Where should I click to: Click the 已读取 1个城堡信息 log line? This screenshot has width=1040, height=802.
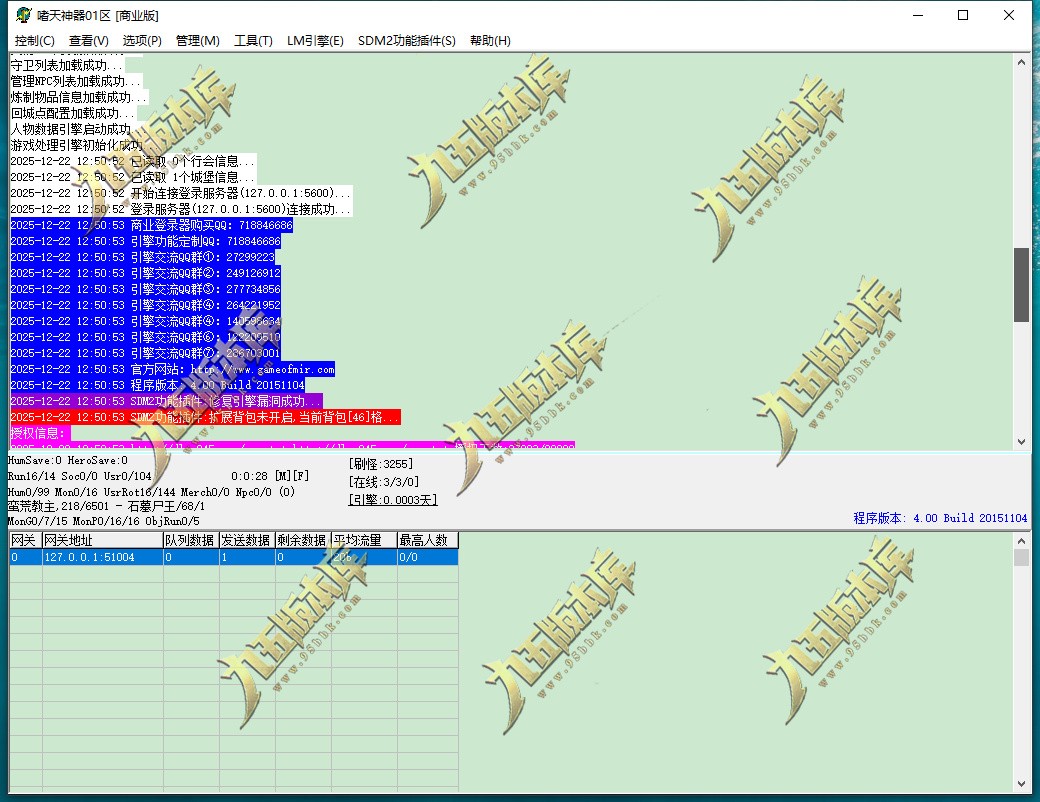pyautogui.click(x=133, y=177)
